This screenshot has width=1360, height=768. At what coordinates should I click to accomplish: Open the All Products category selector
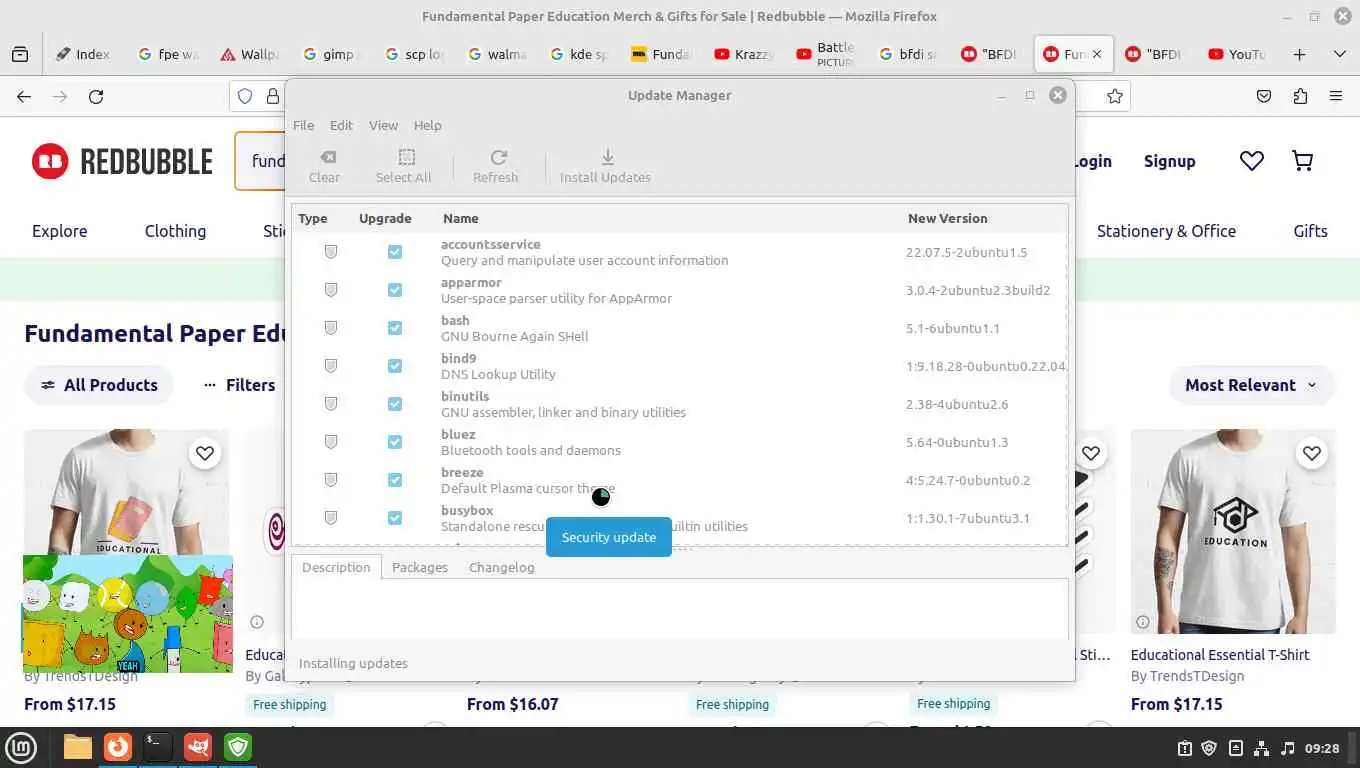[x=99, y=385]
